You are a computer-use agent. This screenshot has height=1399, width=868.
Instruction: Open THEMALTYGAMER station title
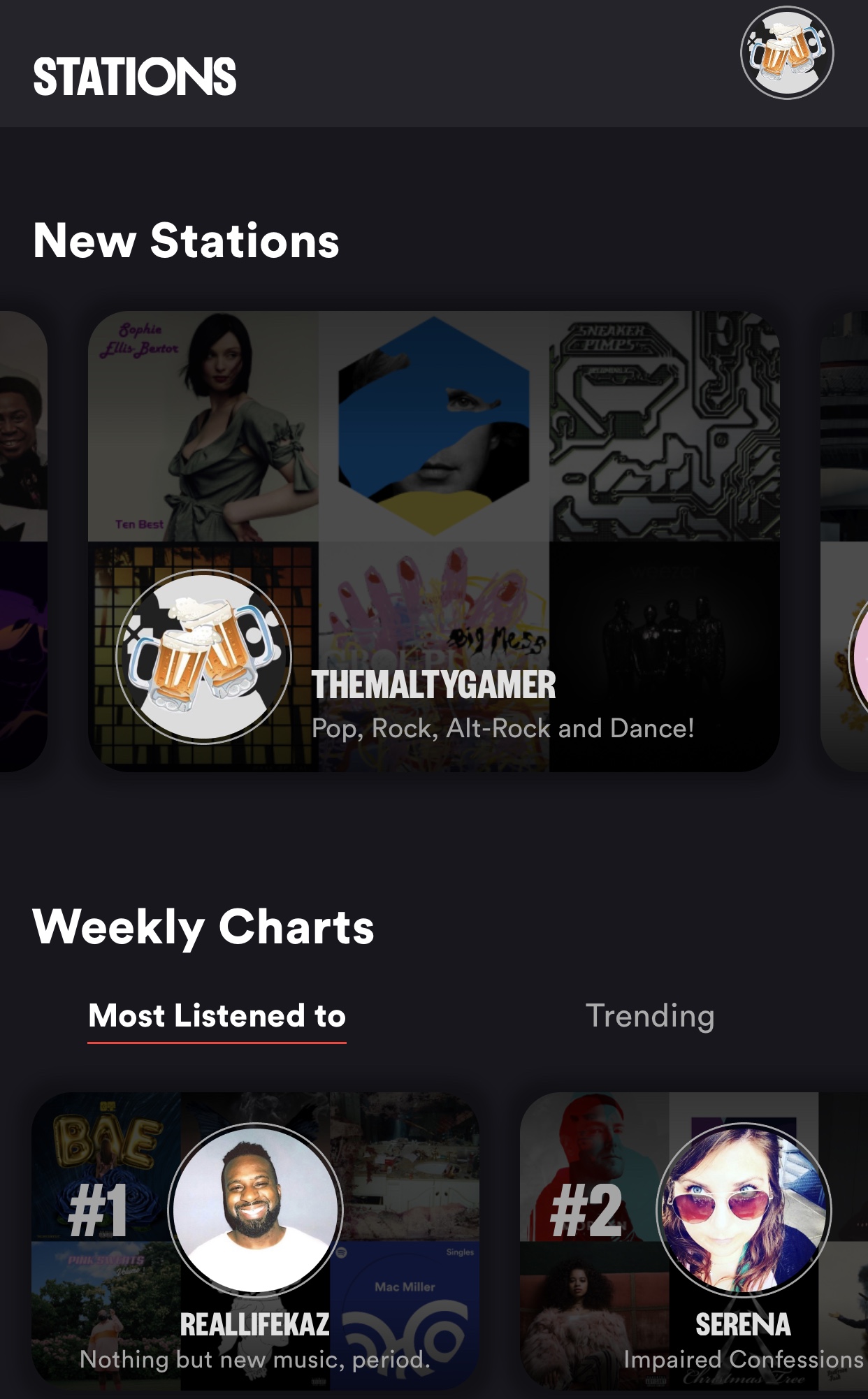433,685
